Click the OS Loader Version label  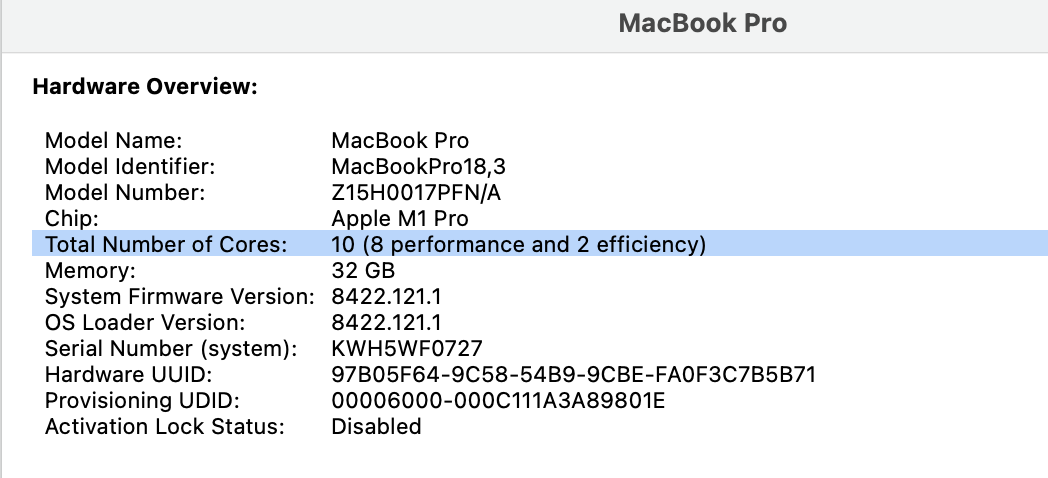pyautogui.click(x=145, y=322)
